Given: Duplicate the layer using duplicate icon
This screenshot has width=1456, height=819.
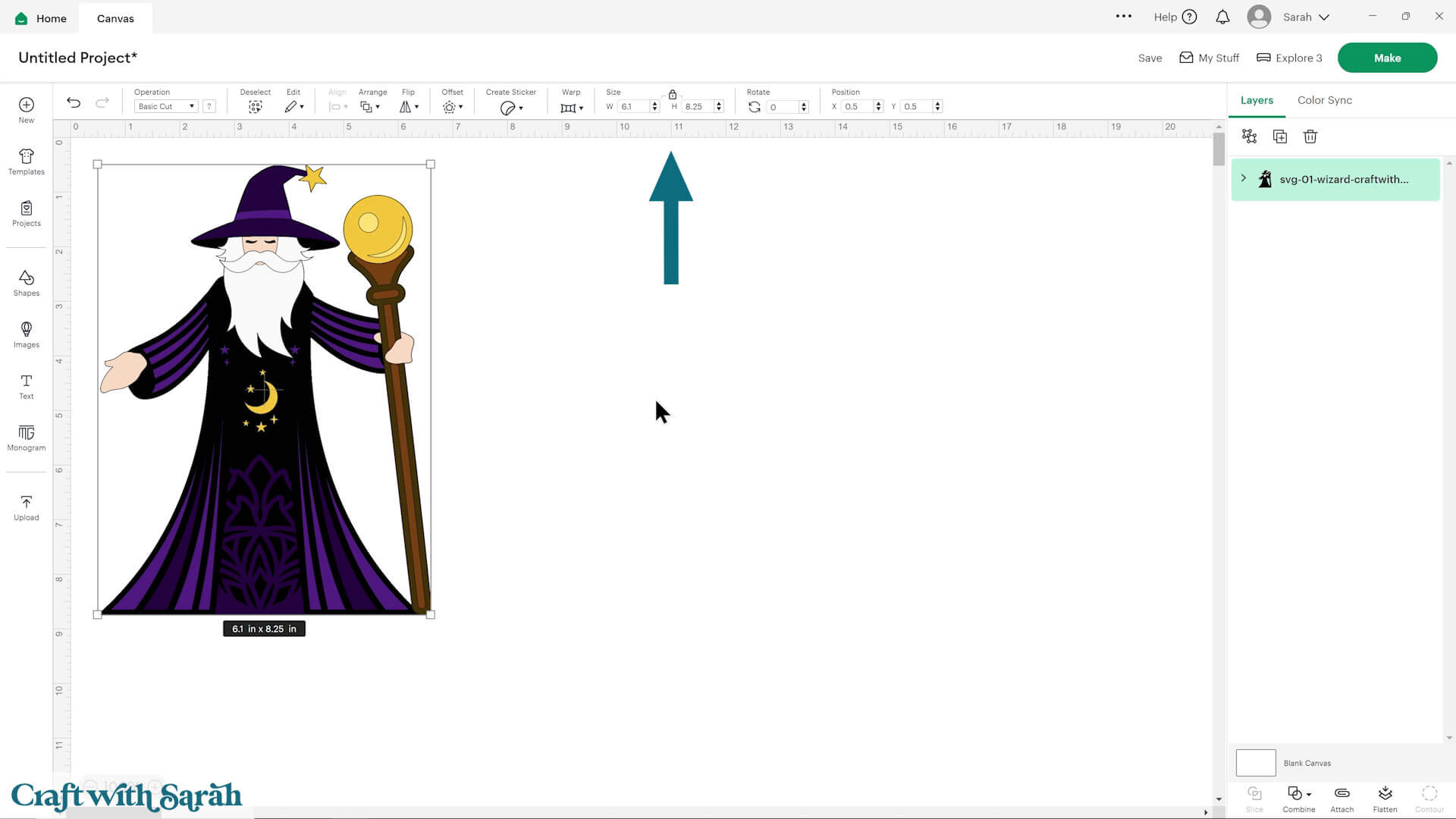Looking at the screenshot, I should click(1279, 136).
